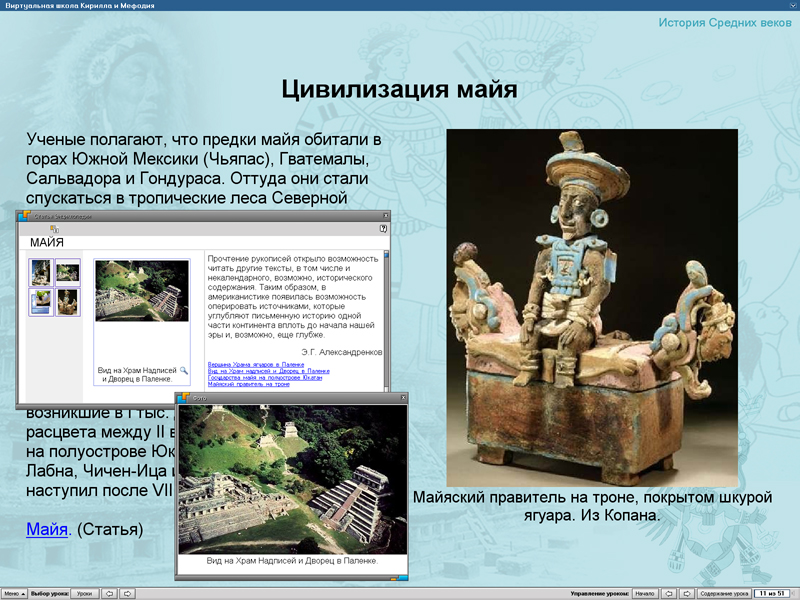Select the Yucatan map thumbnail
Image resolution: width=800 pixels, height=600 pixels.
(41, 302)
